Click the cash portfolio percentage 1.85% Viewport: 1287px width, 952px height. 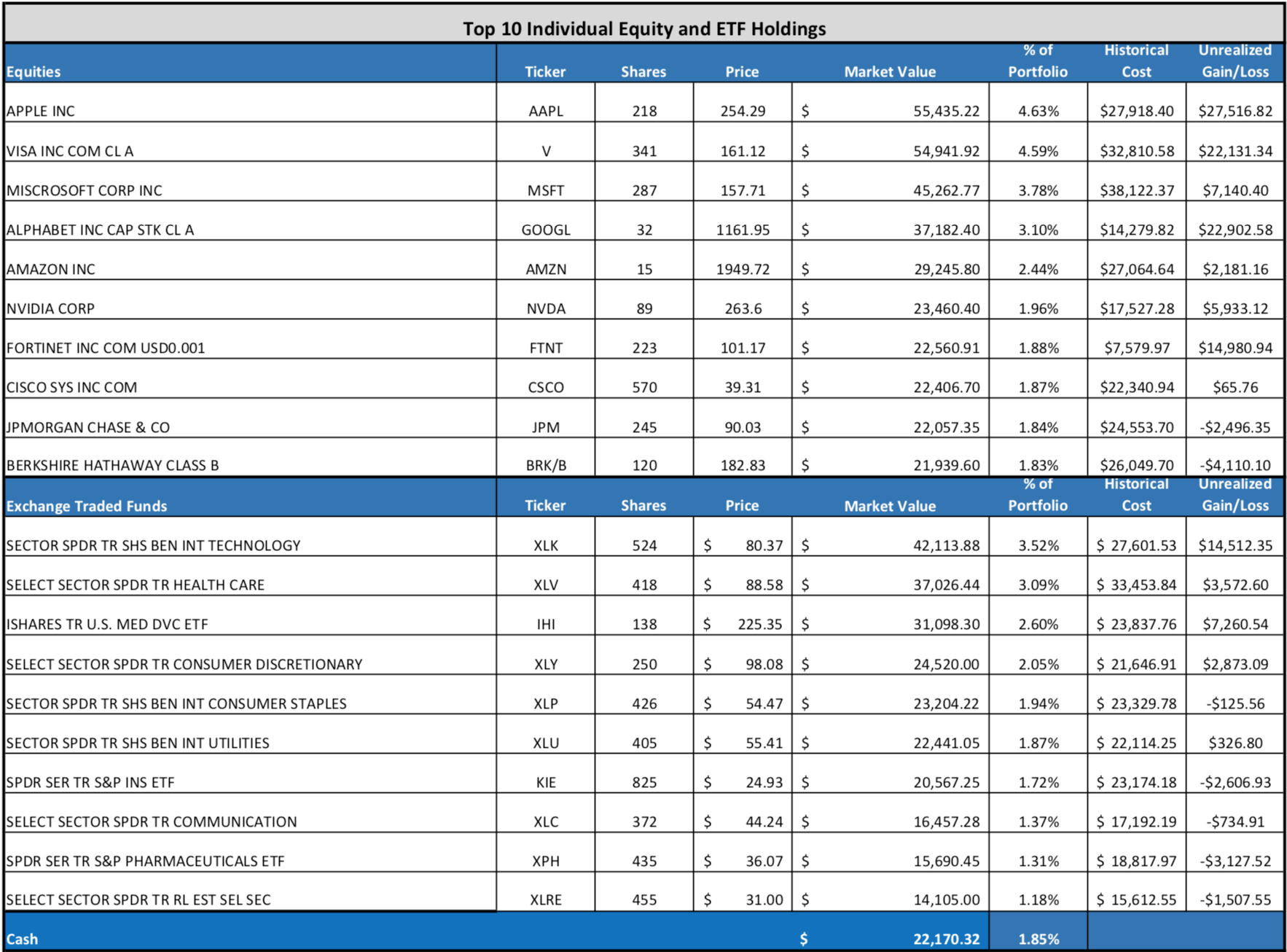[x=1038, y=939]
